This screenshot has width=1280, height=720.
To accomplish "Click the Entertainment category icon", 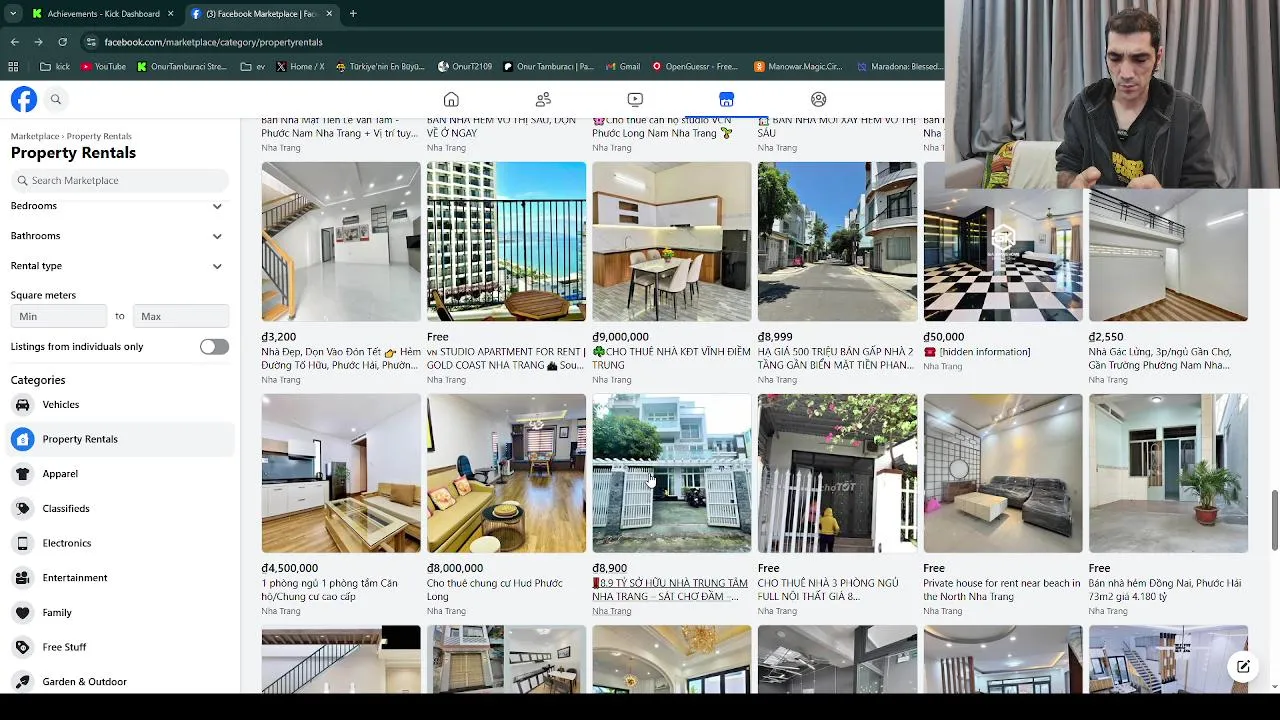I will coord(22,578).
